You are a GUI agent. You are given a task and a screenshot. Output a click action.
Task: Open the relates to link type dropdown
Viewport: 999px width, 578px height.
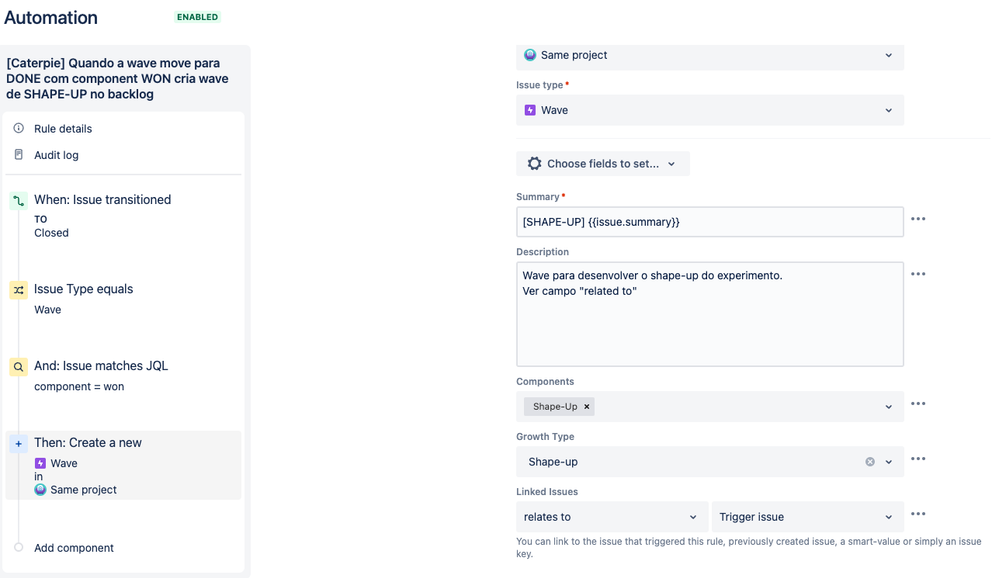click(x=612, y=517)
